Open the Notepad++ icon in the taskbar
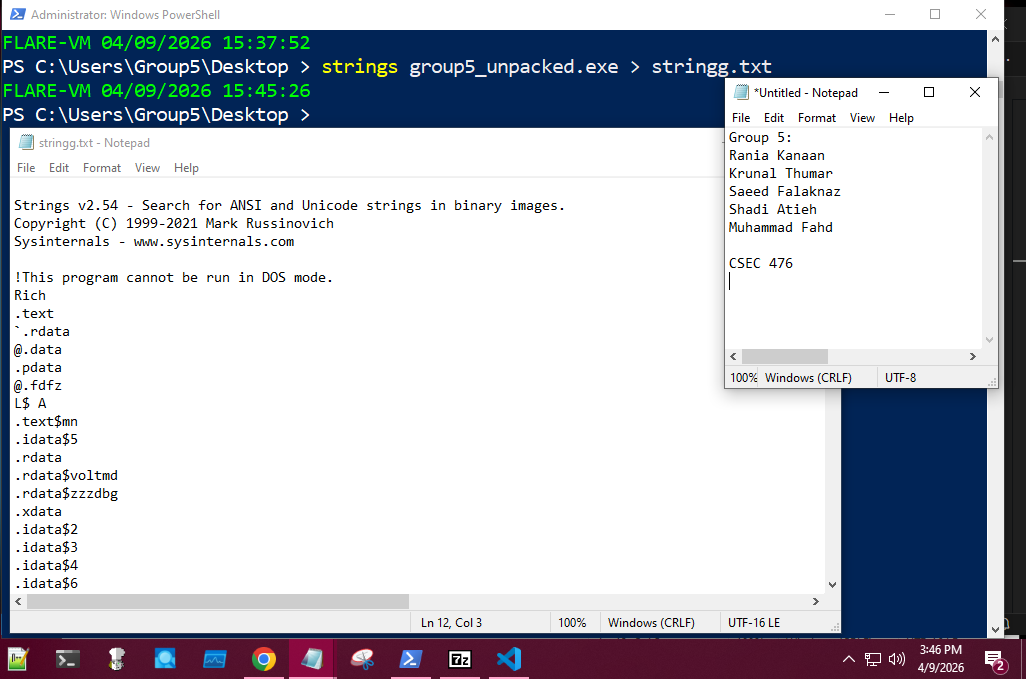 (18, 659)
